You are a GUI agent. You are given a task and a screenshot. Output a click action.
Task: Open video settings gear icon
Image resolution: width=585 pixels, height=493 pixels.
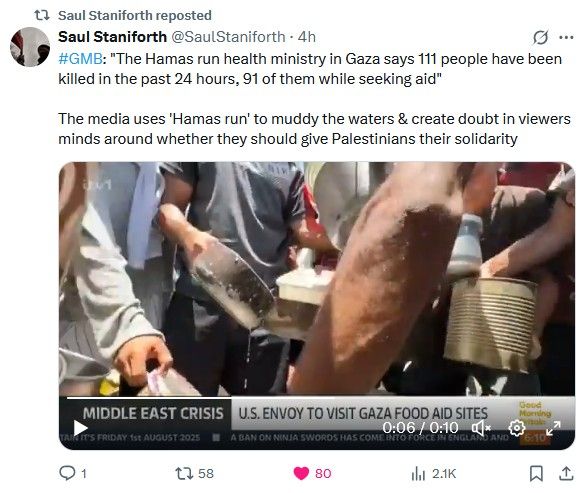point(517,428)
